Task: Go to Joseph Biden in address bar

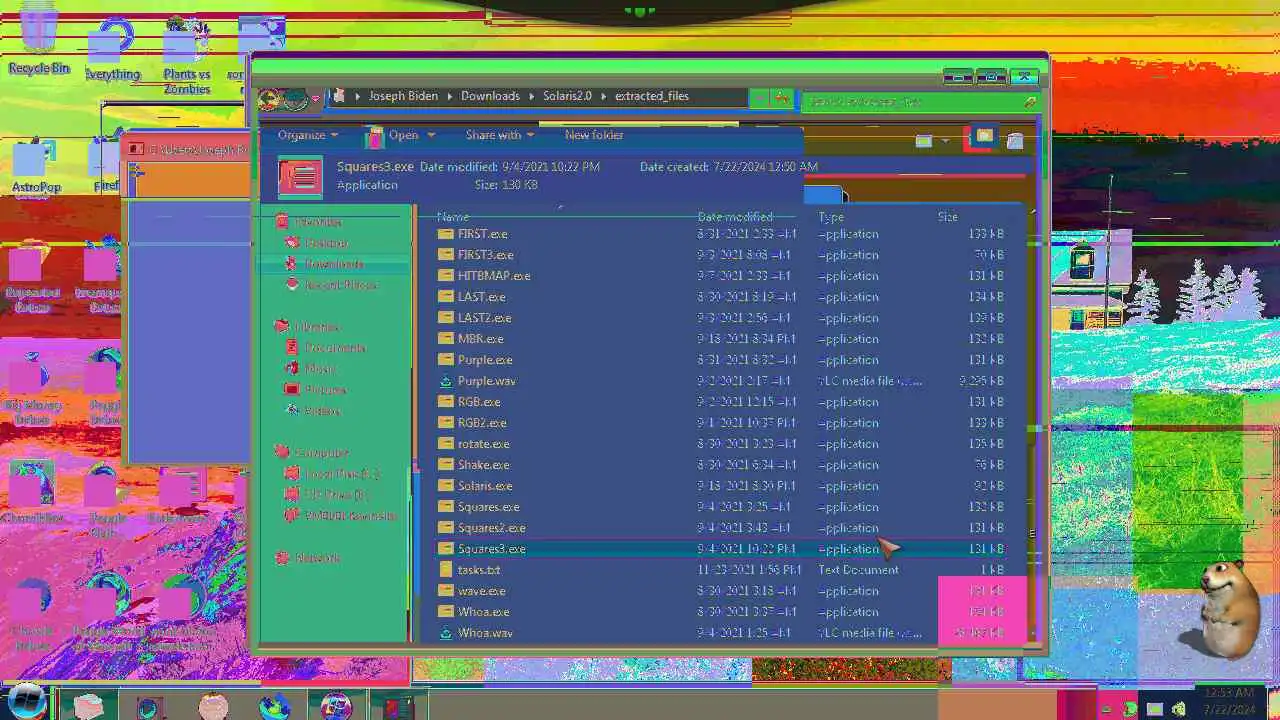Action: (x=403, y=96)
